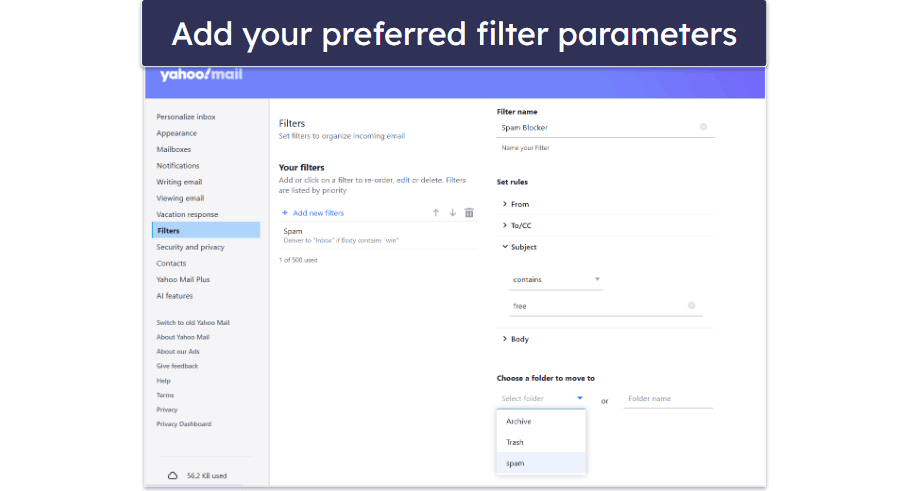Expand the Body rule section
The width and height of the screenshot is (905, 491).
pos(605,339)
